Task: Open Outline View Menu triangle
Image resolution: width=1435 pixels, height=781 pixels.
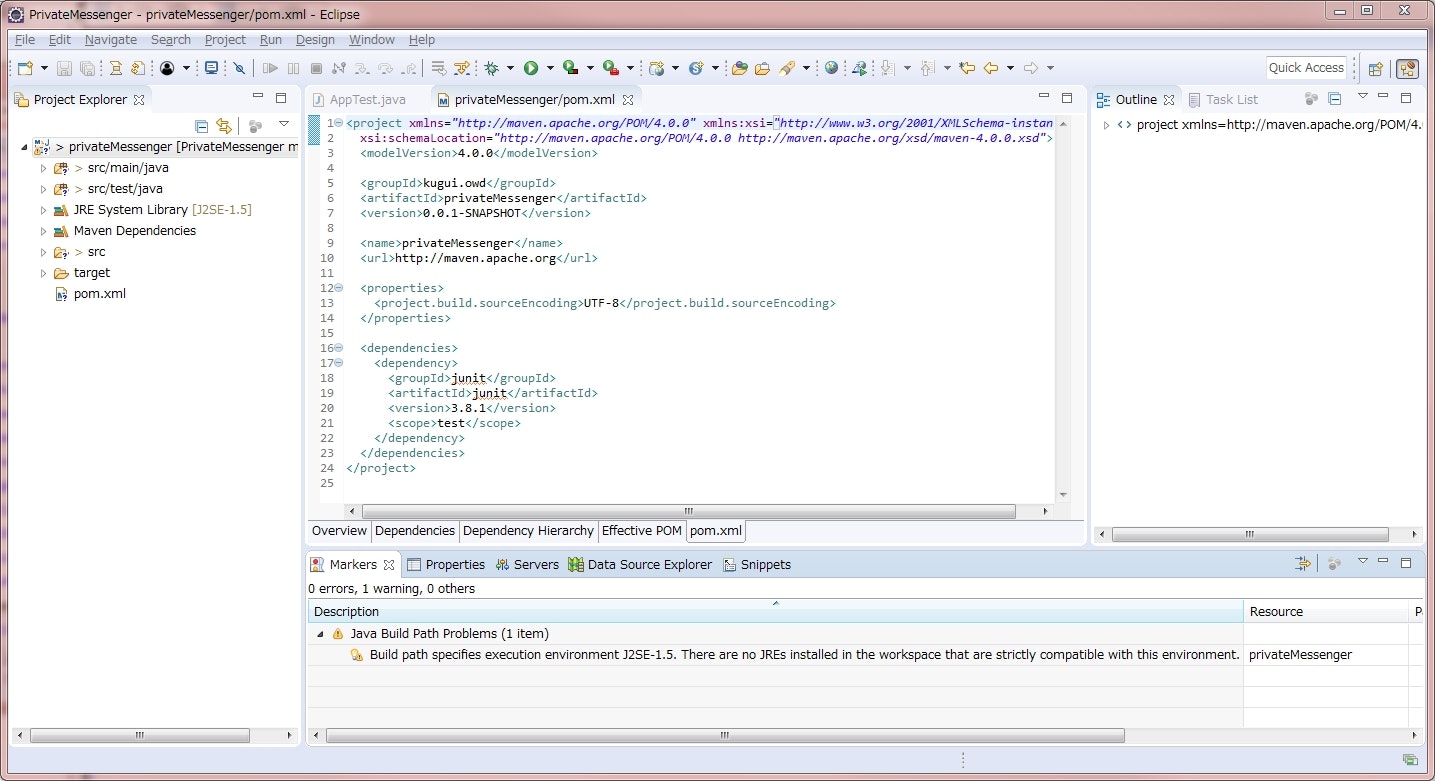Action: [x=1362, y=97]
